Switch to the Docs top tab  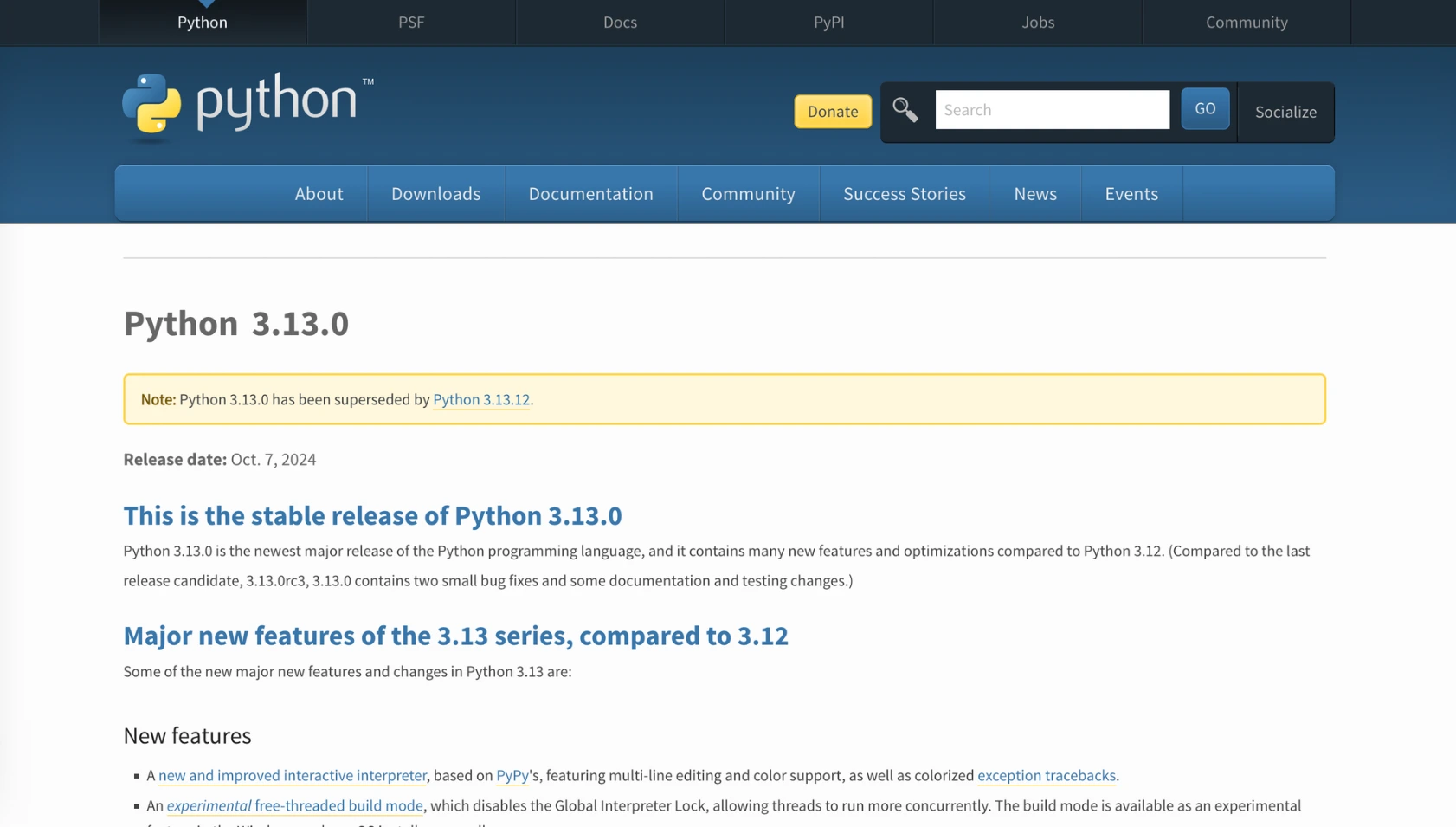click(620, 23)
